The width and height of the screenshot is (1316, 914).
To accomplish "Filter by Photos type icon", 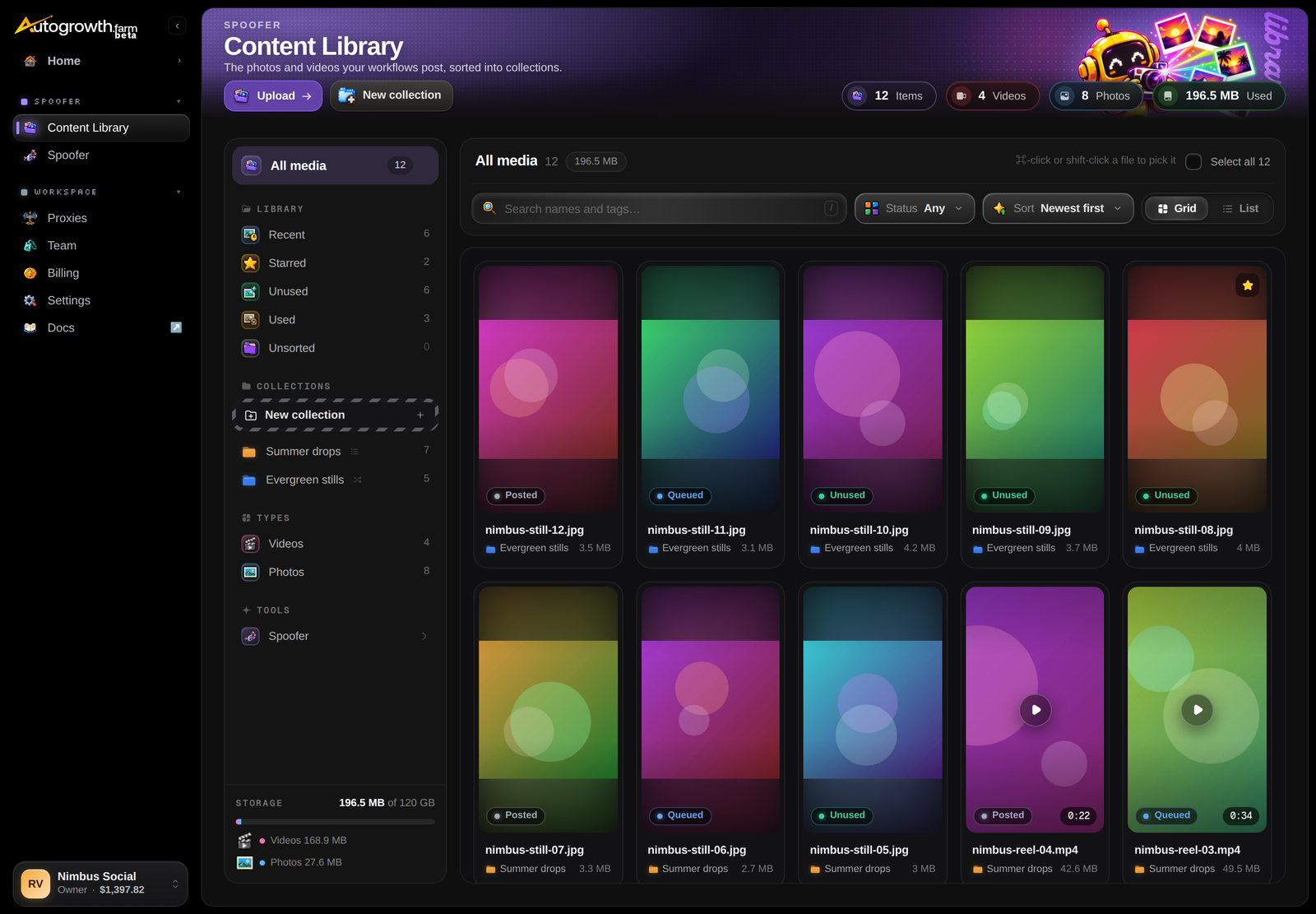I will (x=250, y=572).
